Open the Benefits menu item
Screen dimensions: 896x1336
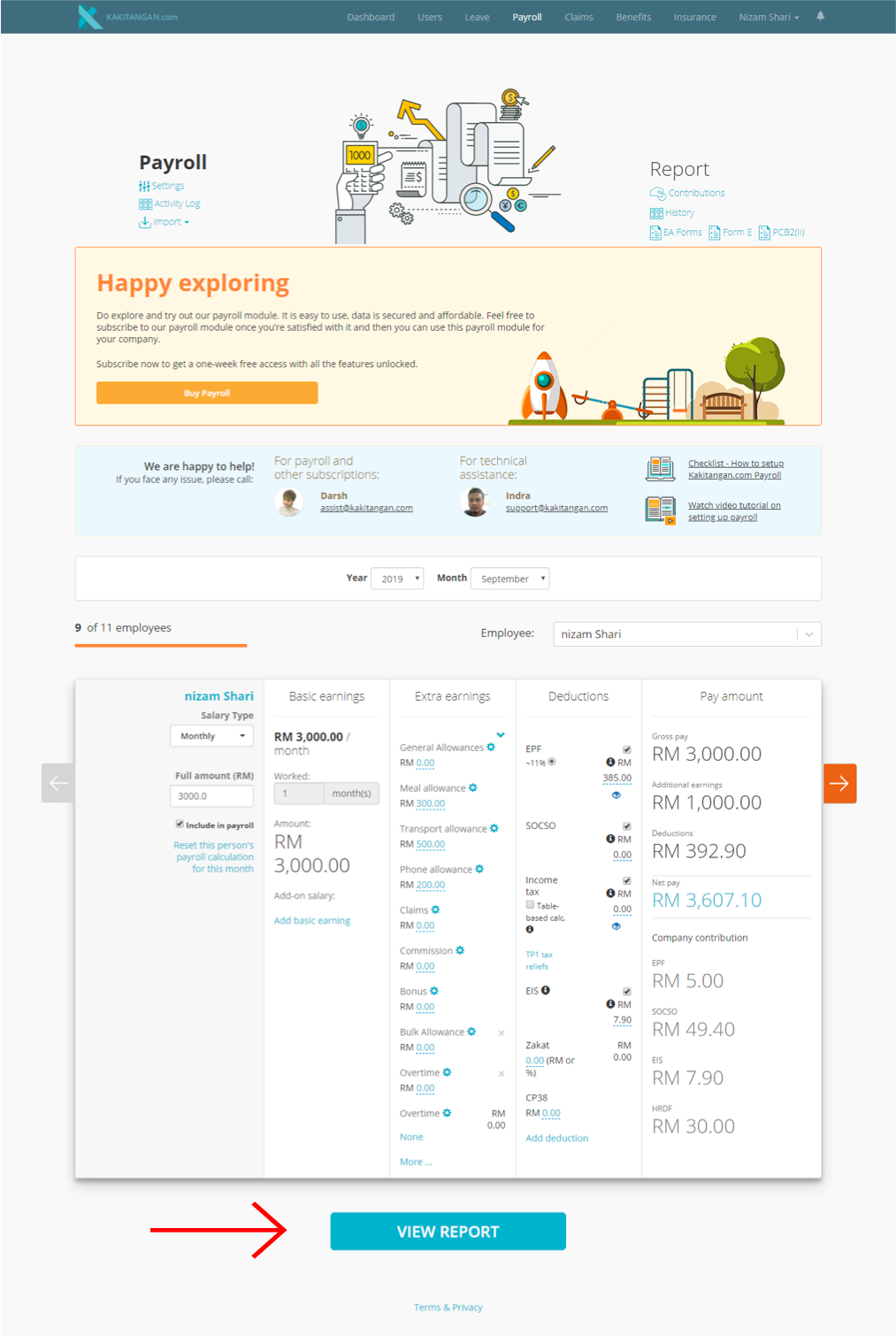[633, 17]
